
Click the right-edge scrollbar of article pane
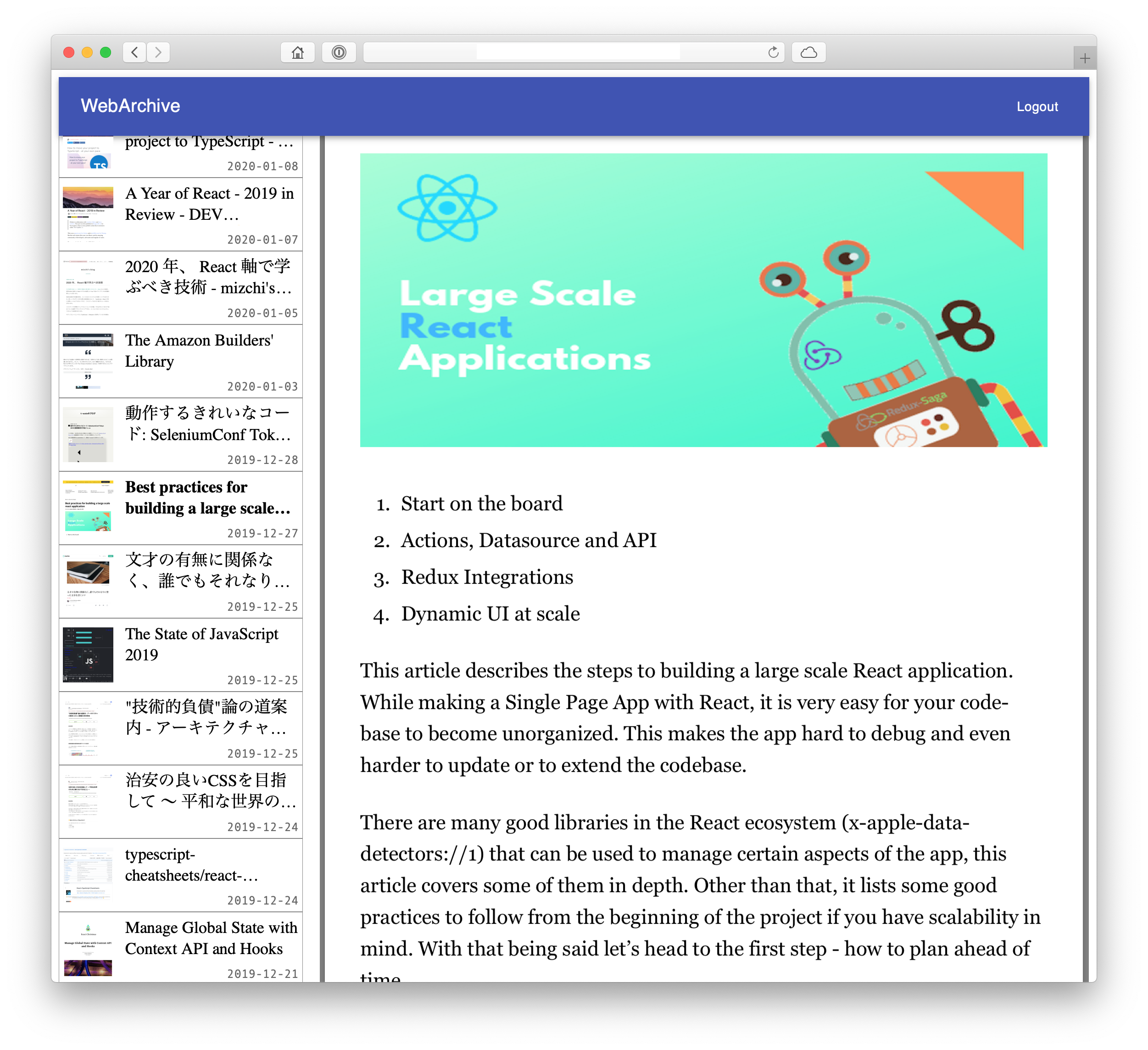click(1085, 559)
